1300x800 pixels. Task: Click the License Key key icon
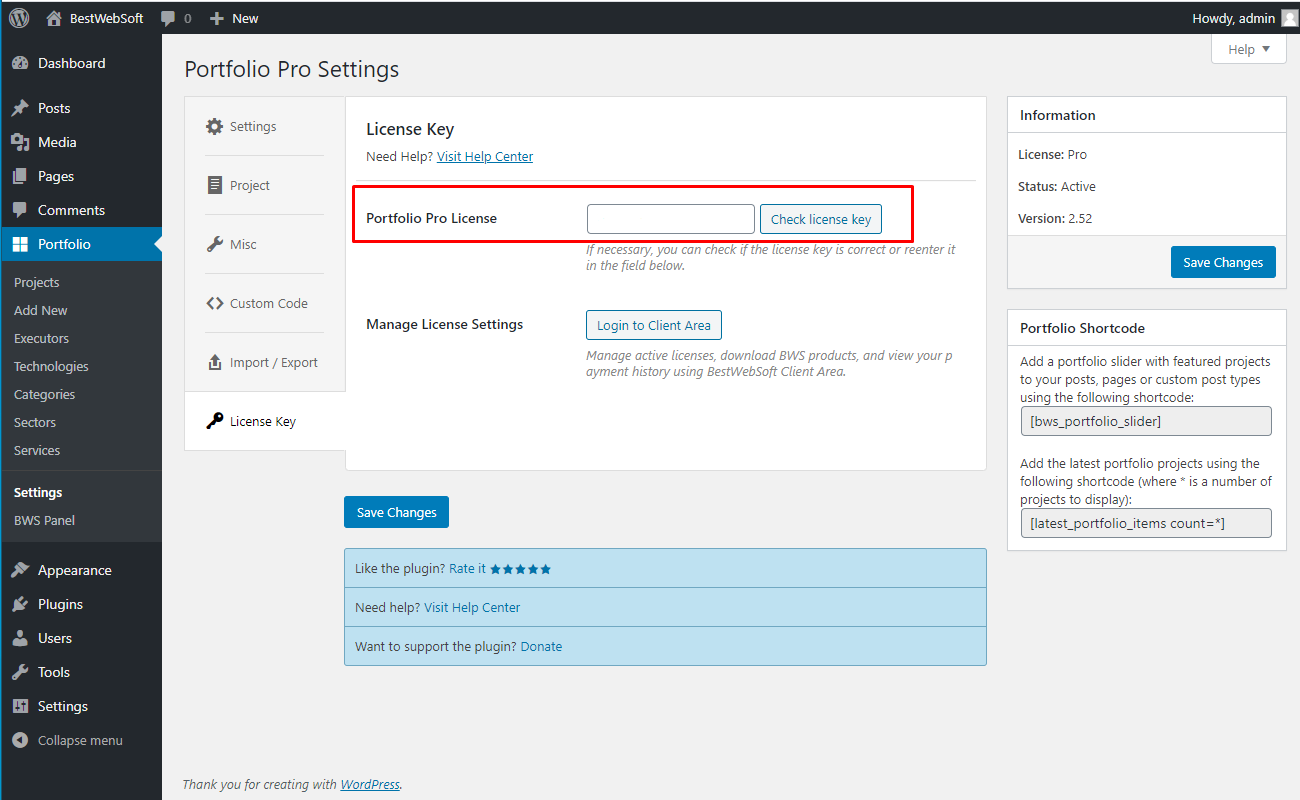(214, 421)
